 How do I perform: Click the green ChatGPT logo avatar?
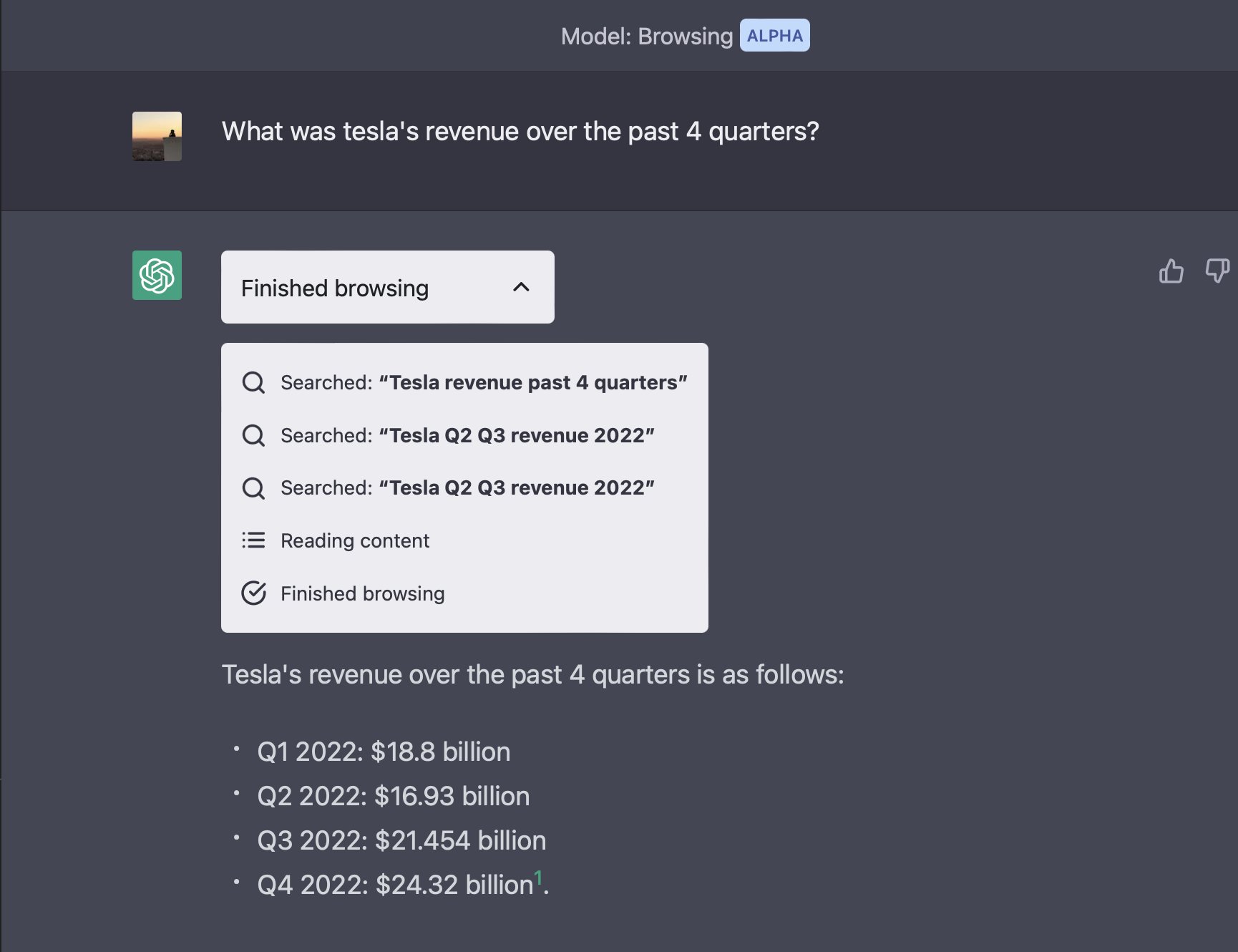point(157,276)
